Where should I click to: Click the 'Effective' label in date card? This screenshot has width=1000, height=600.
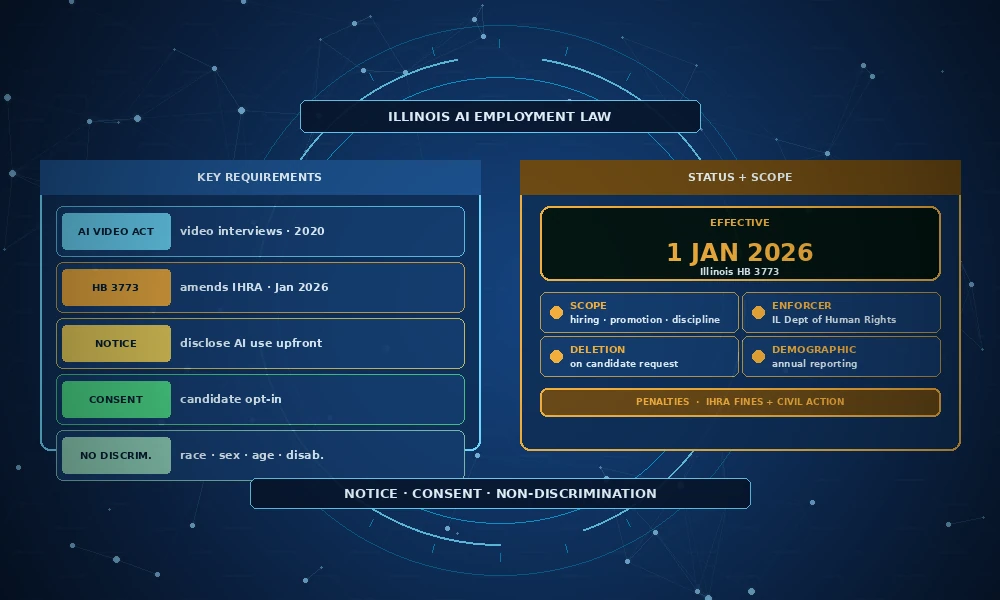coord(740,223)
